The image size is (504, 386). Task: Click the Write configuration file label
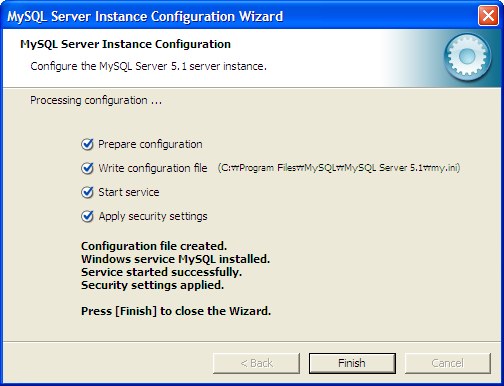(x=153, y=168)
